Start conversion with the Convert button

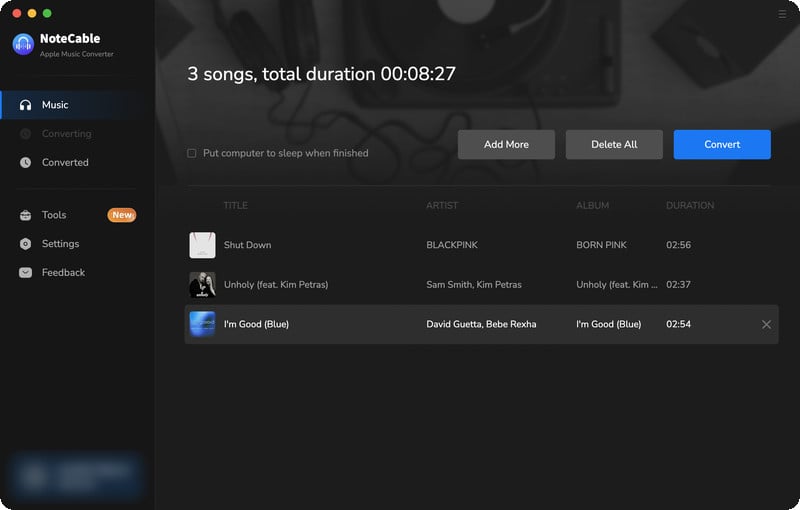click(722, 144)
